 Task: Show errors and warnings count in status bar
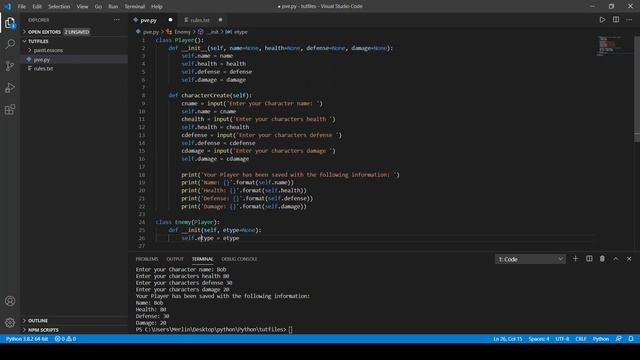(65, 339)
